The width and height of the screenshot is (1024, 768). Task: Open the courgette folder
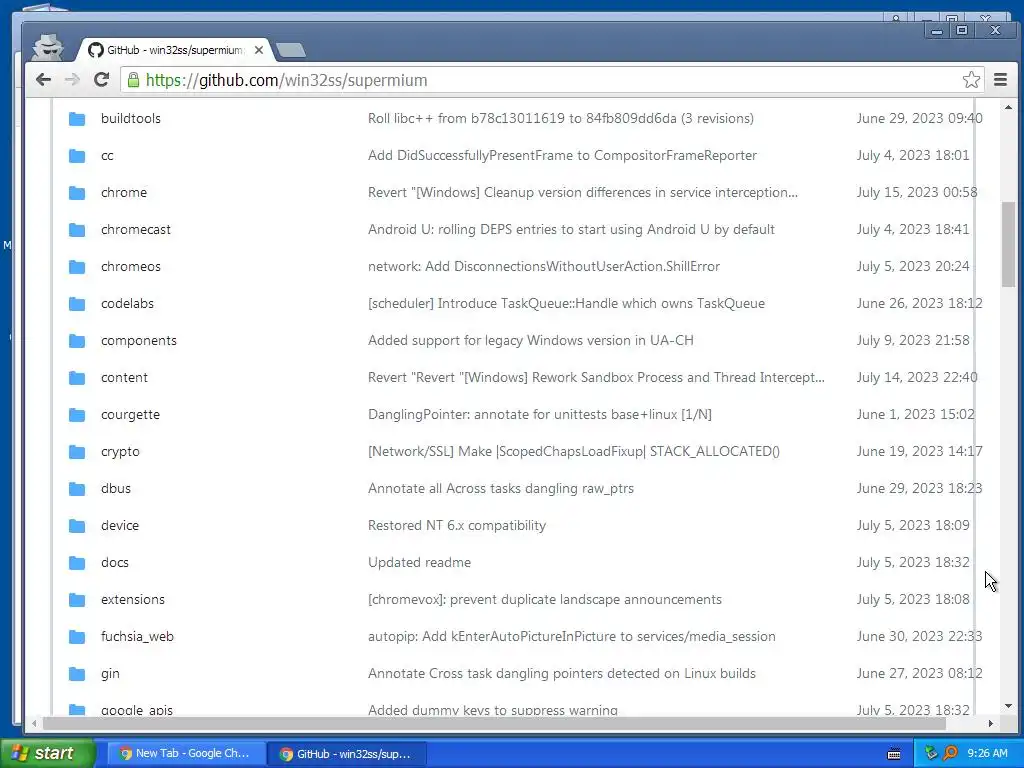130,415
